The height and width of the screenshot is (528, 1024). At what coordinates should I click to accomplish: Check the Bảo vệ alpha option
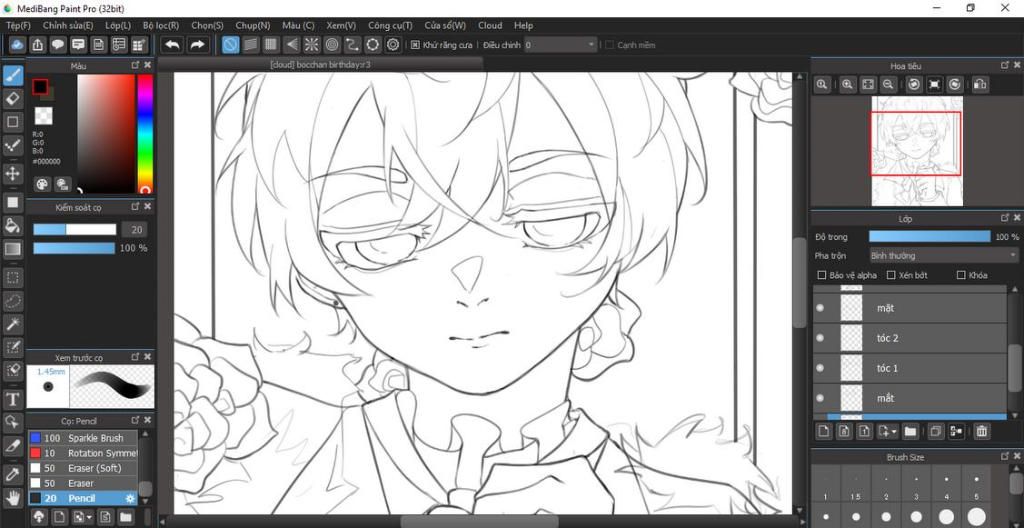click(x=822, y=275)
